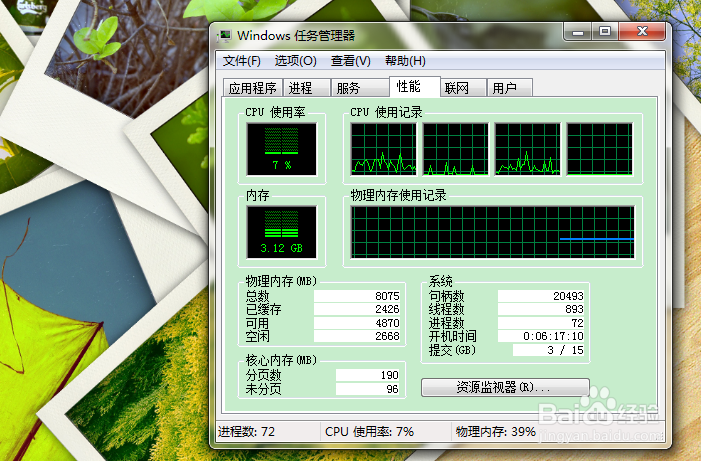Image resolution: width=701 pixels, height=461 pixels.
Task: Open the 文件(F) menu
Action: 241,61
